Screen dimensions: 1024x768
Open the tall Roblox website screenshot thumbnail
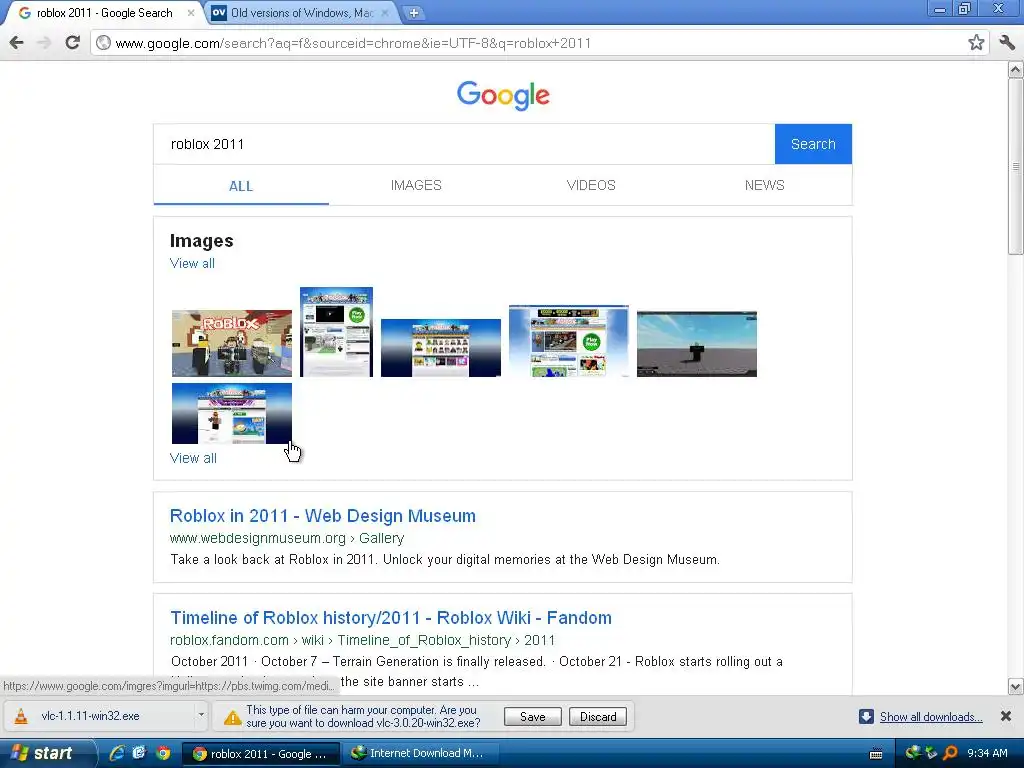pos(336,332)
